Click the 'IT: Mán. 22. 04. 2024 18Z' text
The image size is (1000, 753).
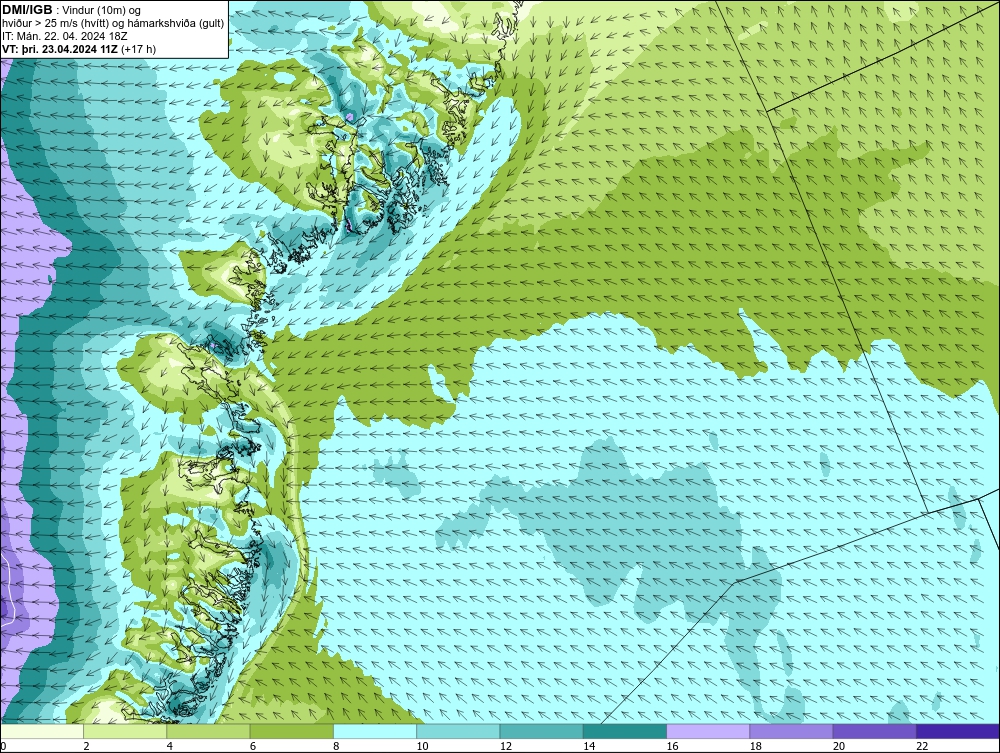coord(64,36)
